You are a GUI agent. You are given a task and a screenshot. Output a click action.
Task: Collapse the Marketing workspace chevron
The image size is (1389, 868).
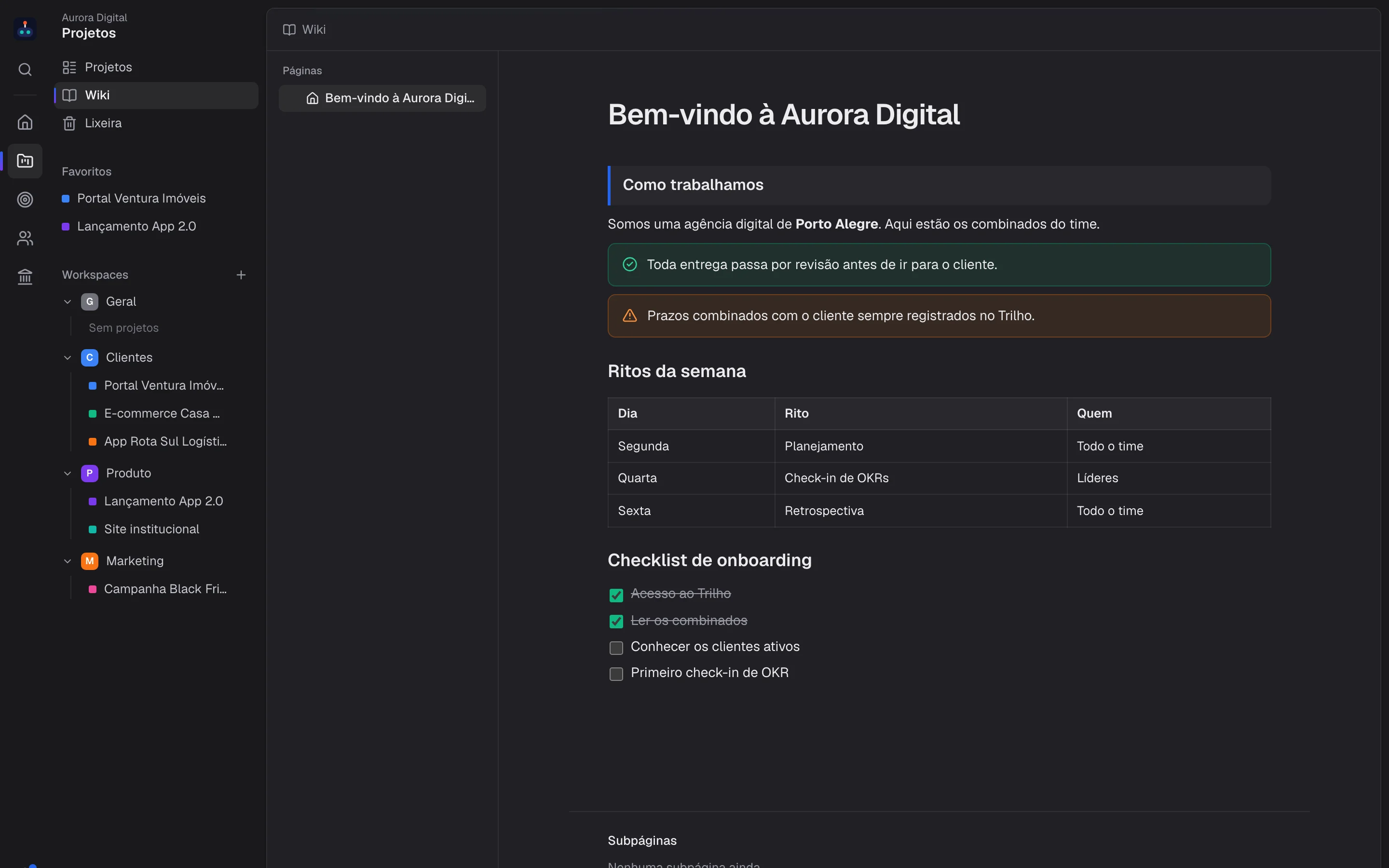(x=67, y=561)
